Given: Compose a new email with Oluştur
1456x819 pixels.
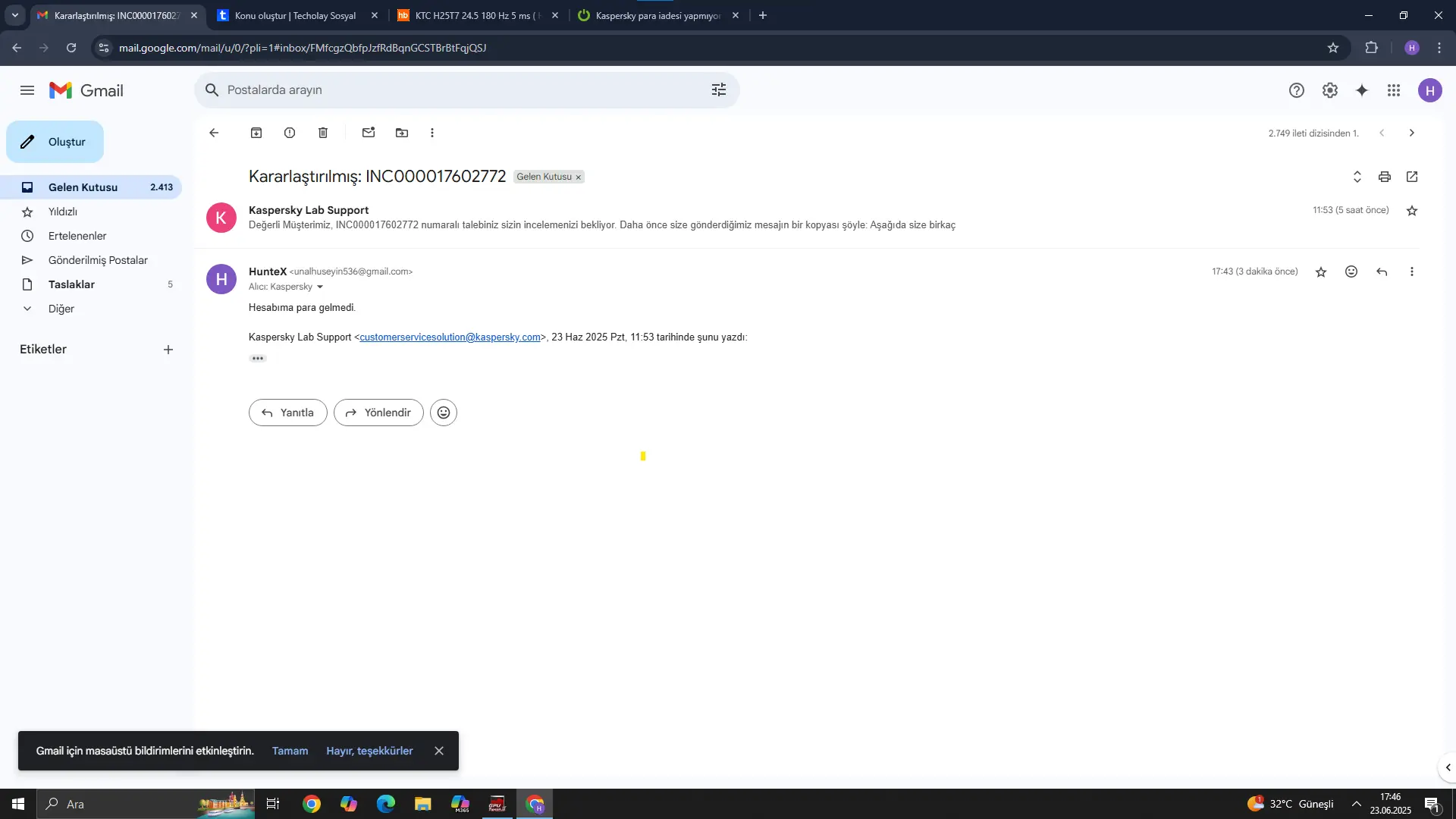Looking at the screenshot, I should coord(55,142).
